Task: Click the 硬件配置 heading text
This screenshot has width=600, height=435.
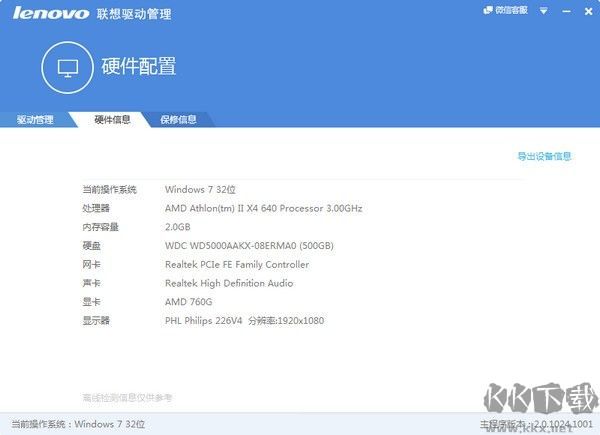Action: [x=139, y=66]
